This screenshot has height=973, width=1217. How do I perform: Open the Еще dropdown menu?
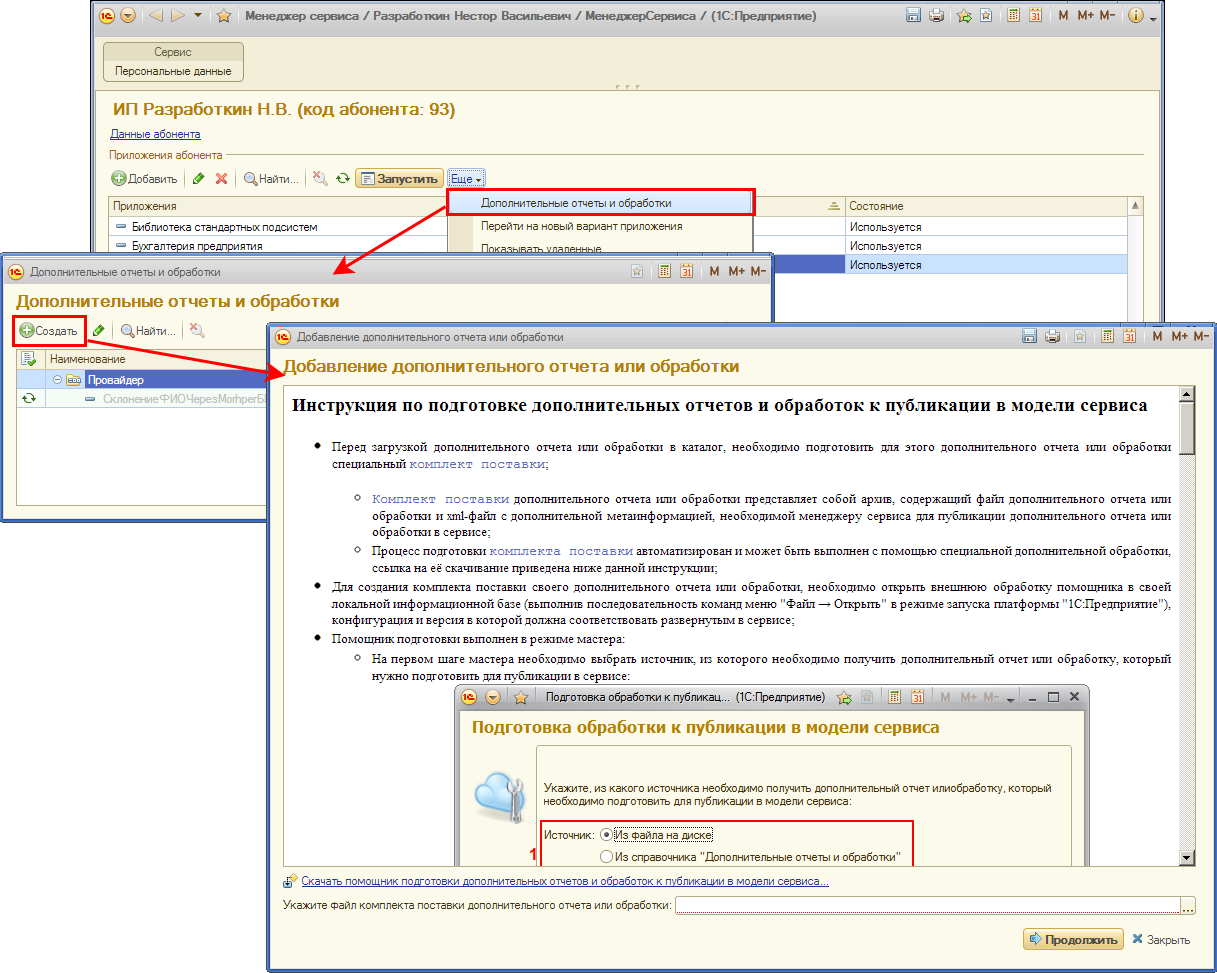click(x=466, y=179)
